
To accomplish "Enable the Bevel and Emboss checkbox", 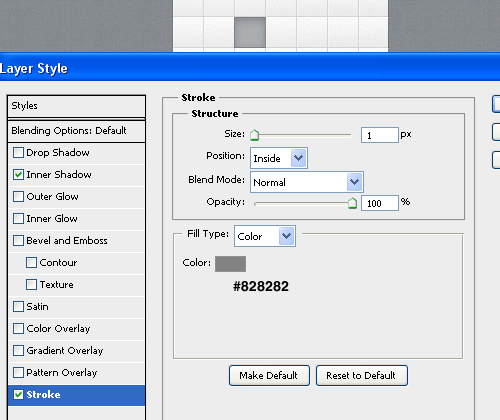I will [x=18, y=241].
